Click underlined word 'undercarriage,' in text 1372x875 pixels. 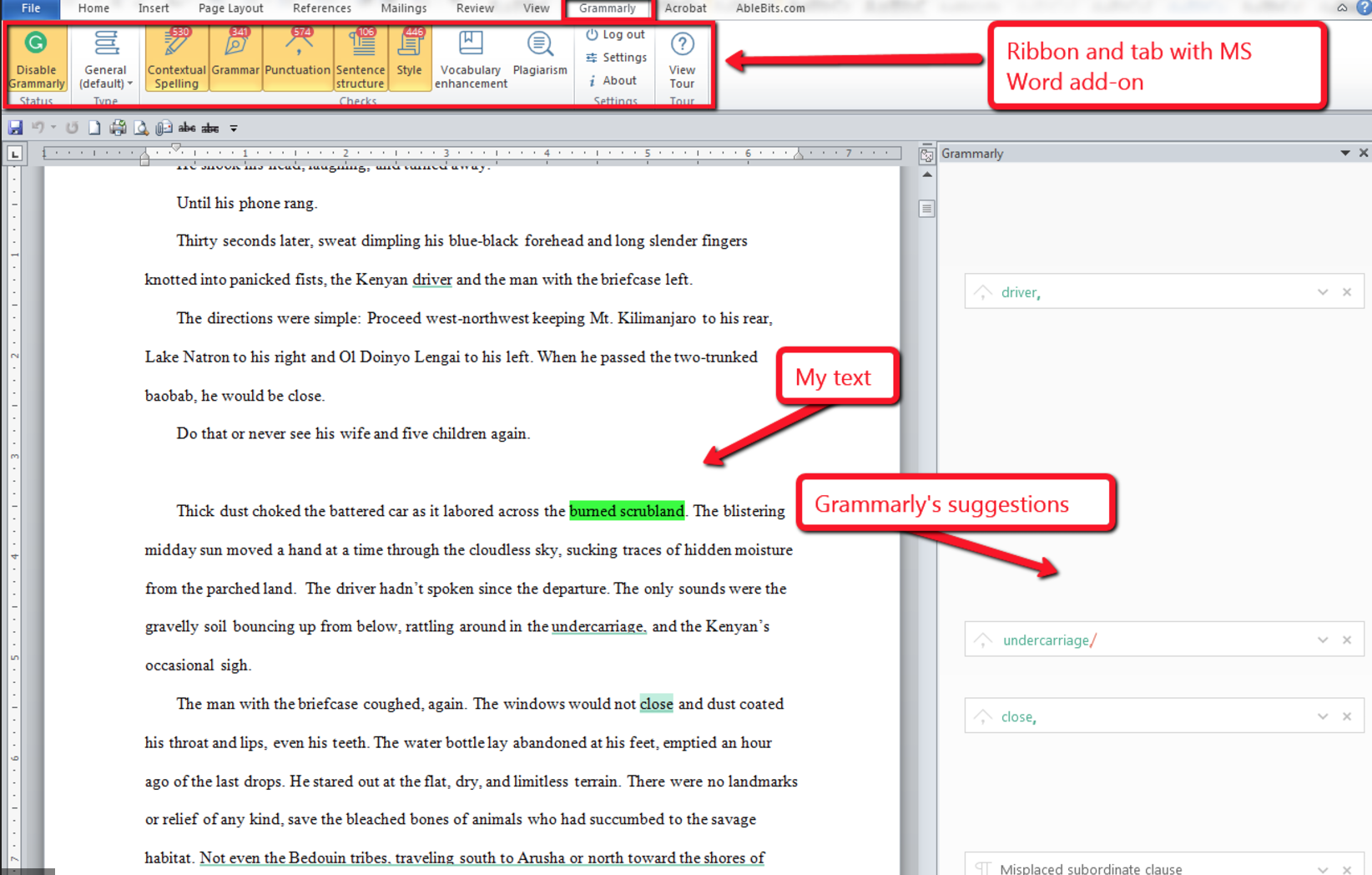pyautogui.click(x=598, y=626)
